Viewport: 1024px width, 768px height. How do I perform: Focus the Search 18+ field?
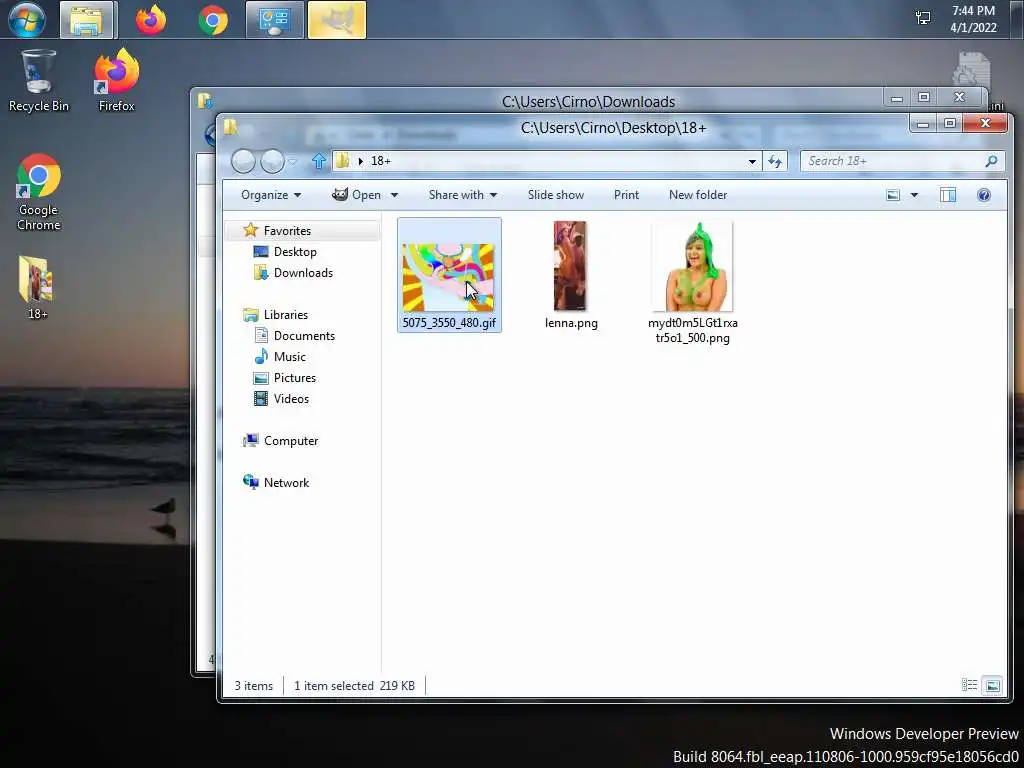coord(902,161)
